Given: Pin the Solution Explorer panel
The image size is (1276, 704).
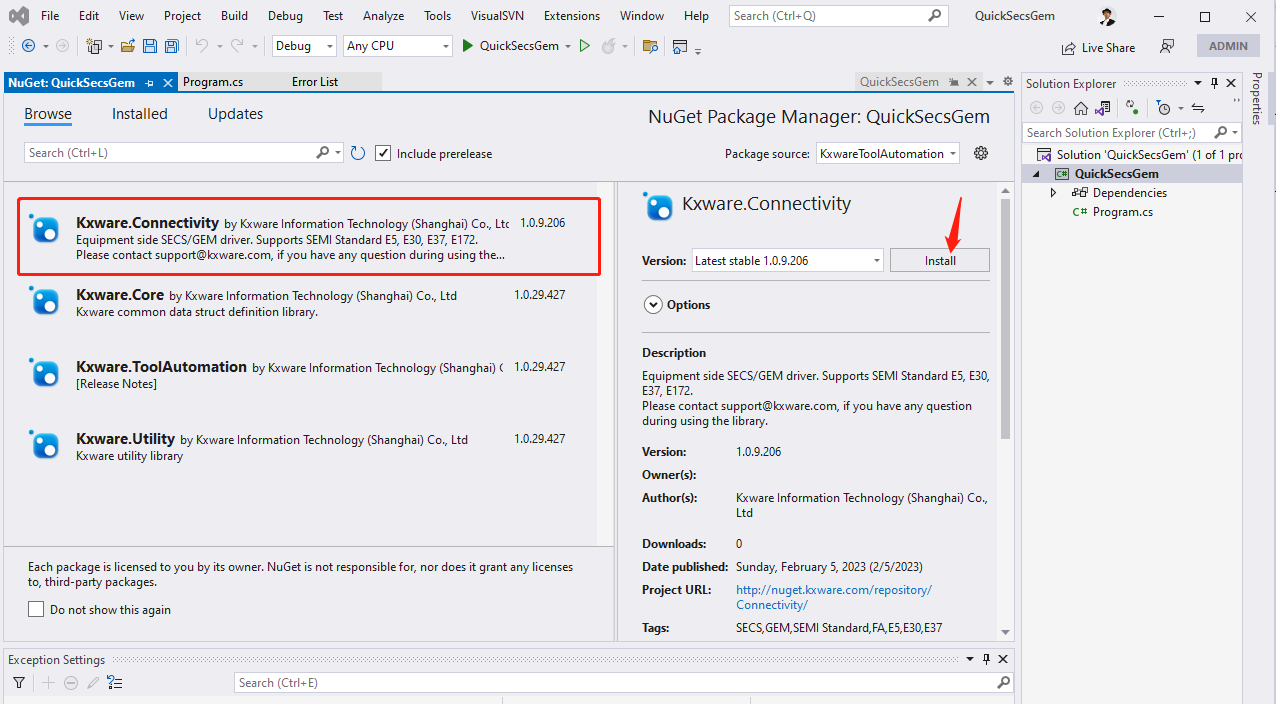Looking at the screenshot, I should [x=1214, y=83].
